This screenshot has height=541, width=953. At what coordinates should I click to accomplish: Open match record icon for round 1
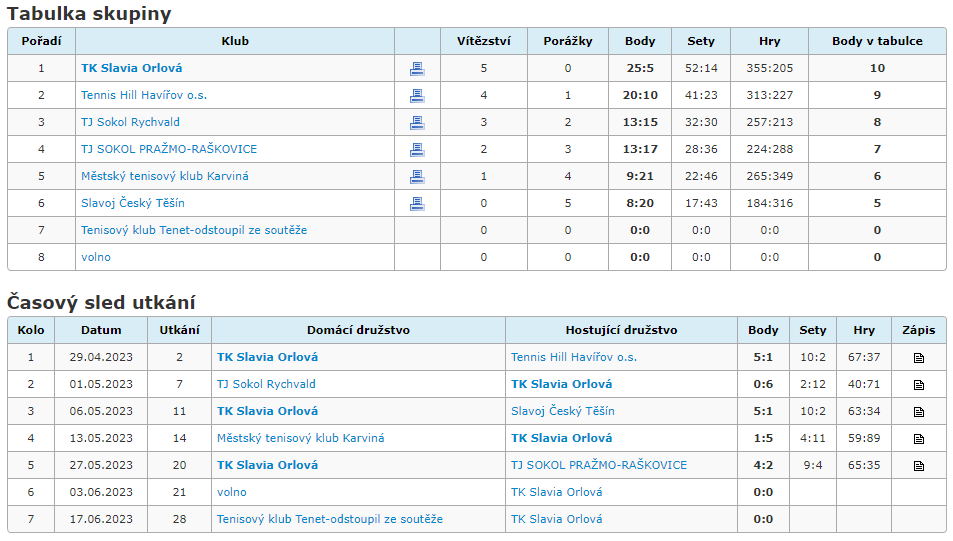(918, 358)
